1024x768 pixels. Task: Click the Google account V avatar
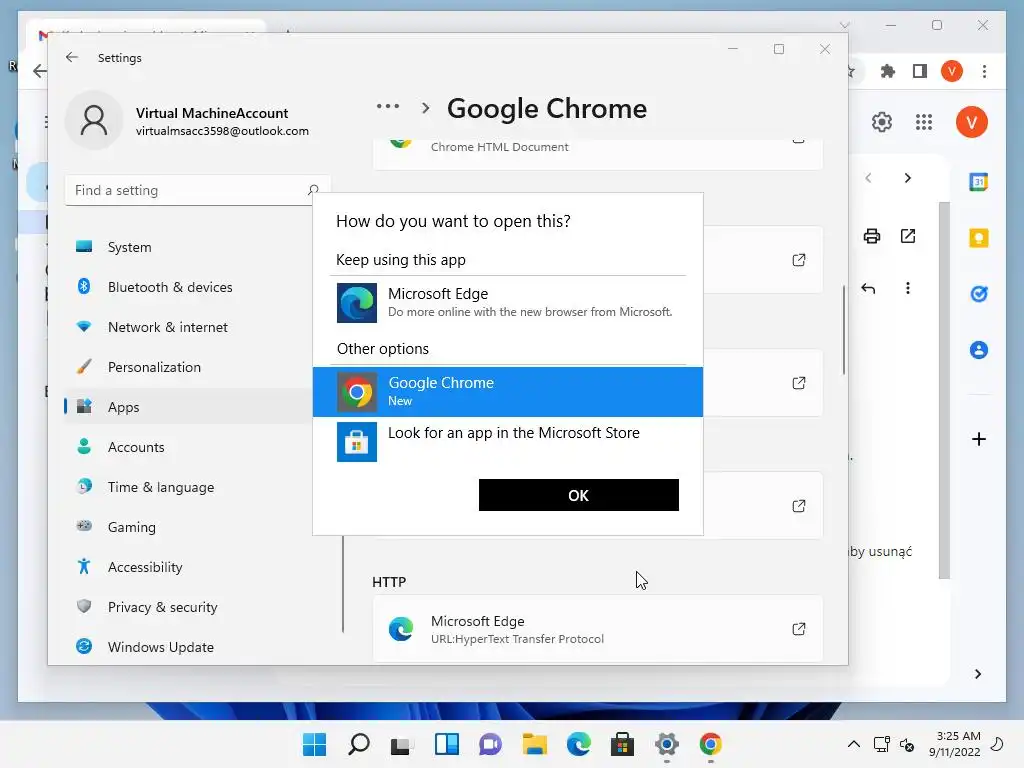(x=971, y=122)
